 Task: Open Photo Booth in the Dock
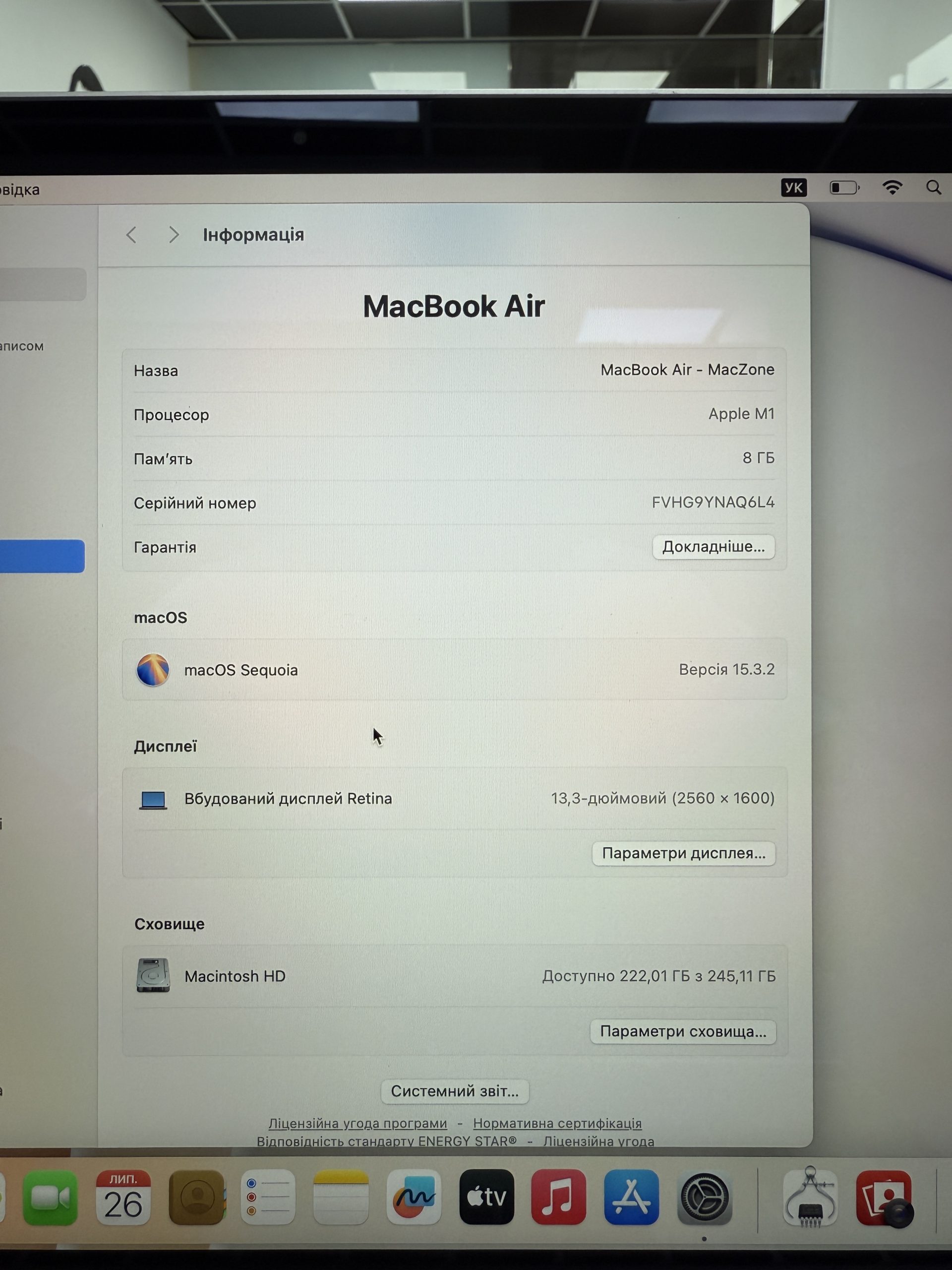[x=884, y=1198]
